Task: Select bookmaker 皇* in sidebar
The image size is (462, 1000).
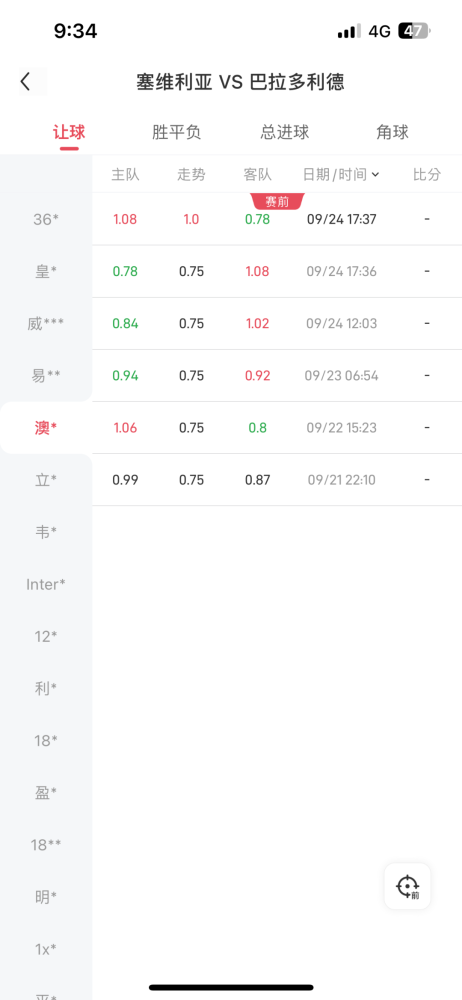Action: pyautogui.click(x=46, y=272)
